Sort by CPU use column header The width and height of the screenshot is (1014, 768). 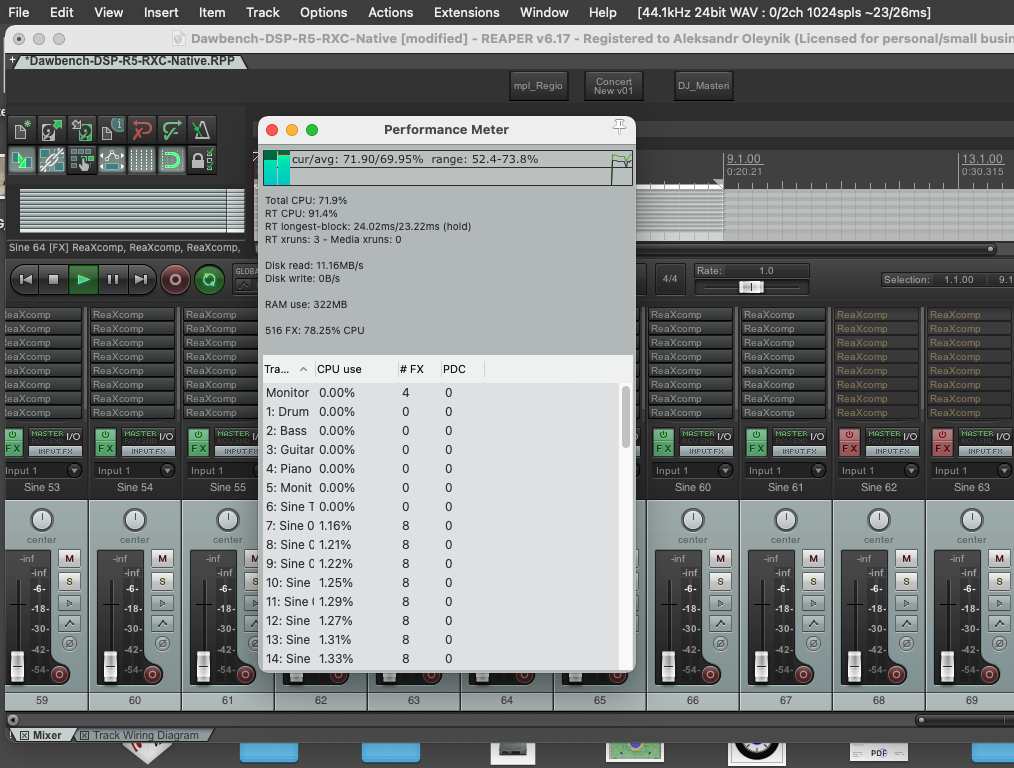pyautogui.click(x=356, y=369)
